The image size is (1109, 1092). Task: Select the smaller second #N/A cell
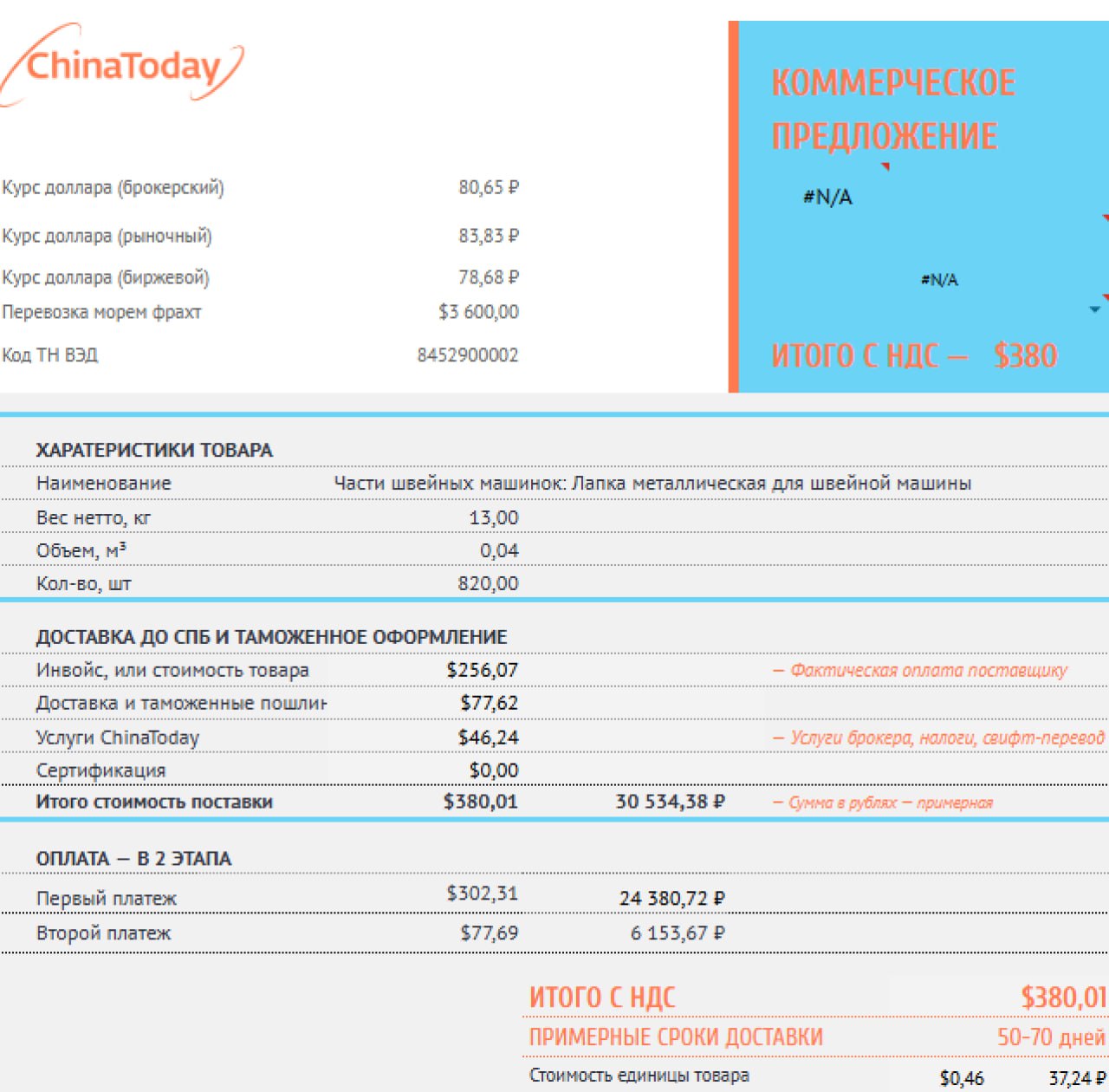(939, 280)
